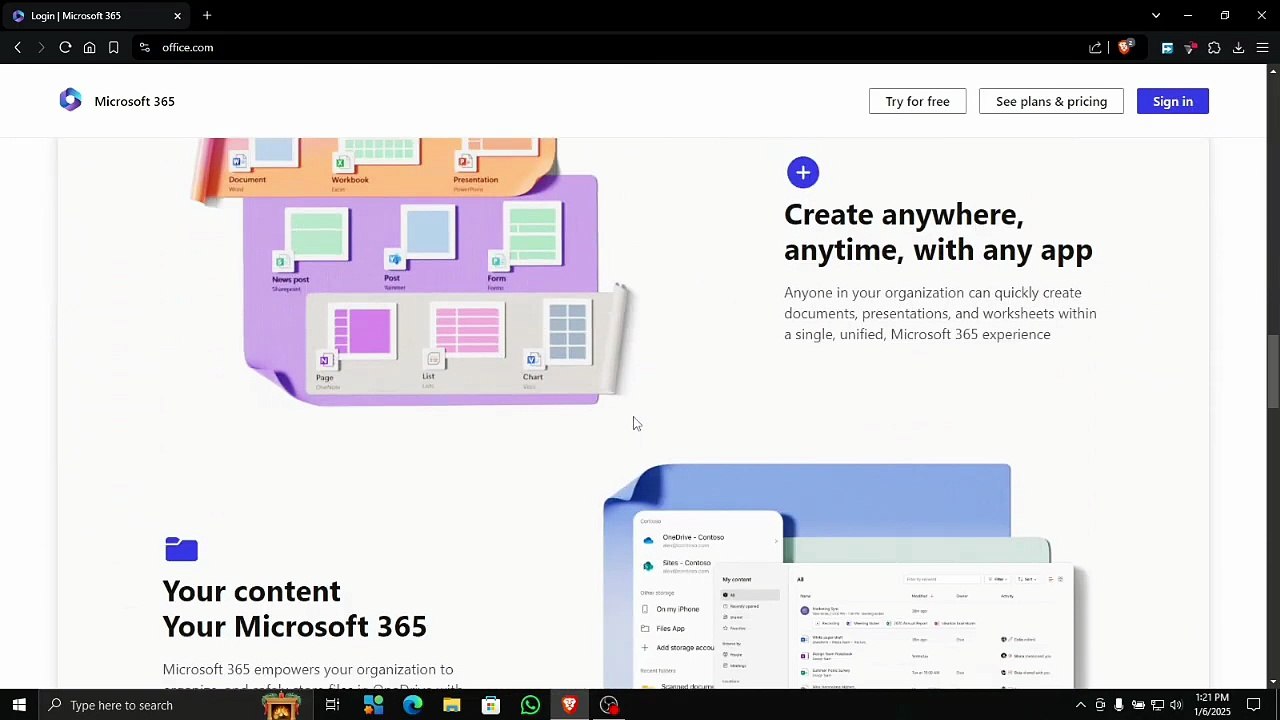Viewport: 1280px width, 720px height.
Task: Click the Microsoft 365 logo icon
Action: (70, 101)
